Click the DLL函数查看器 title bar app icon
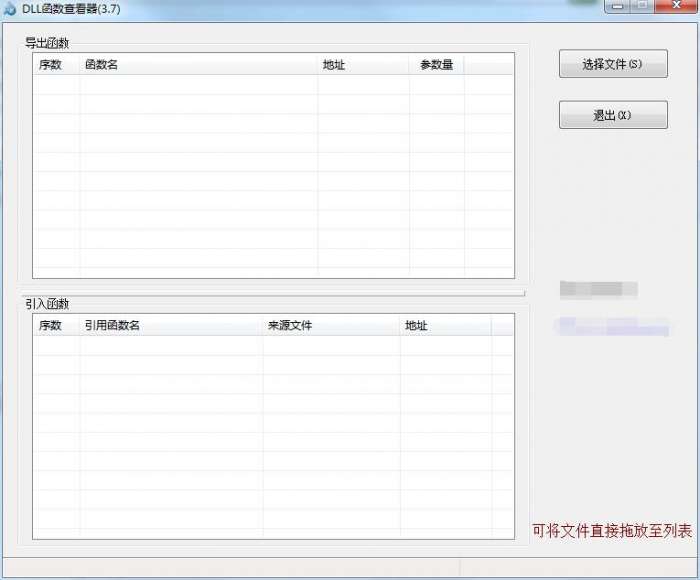700x580 pixels. pos(9,9)
